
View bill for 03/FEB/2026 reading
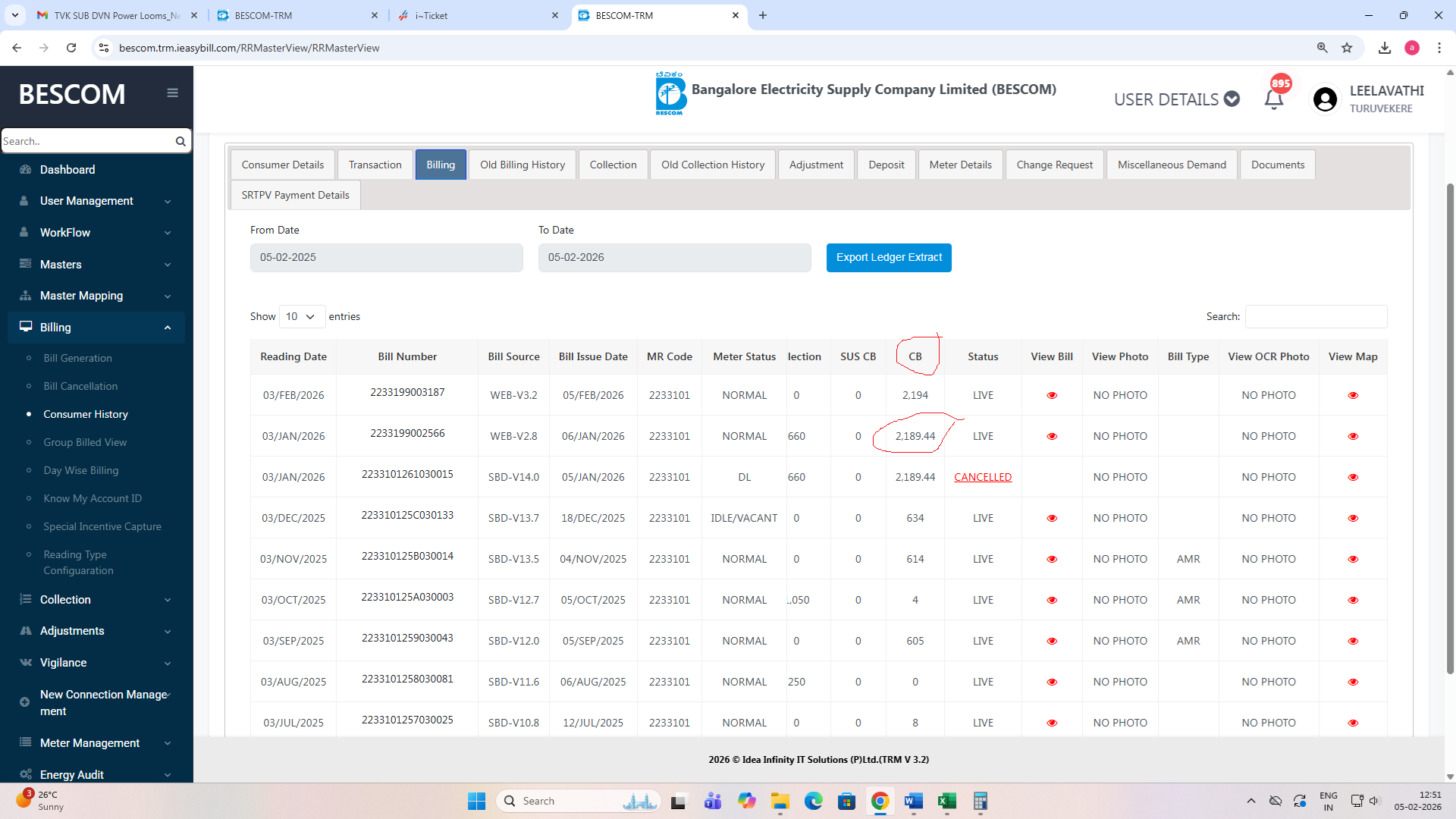tap(1051, 395)
